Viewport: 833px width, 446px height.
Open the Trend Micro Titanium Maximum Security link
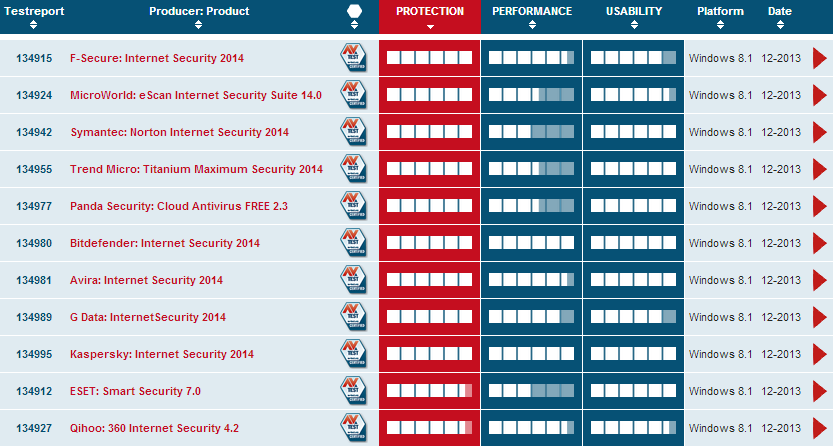click(x=196, y=169)
